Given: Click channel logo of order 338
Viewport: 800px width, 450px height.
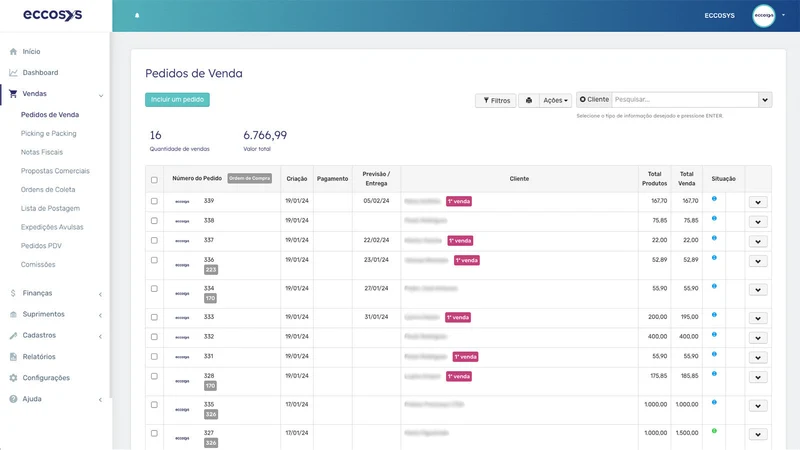Looking at the screenshot, I should [x=182, y=221].
